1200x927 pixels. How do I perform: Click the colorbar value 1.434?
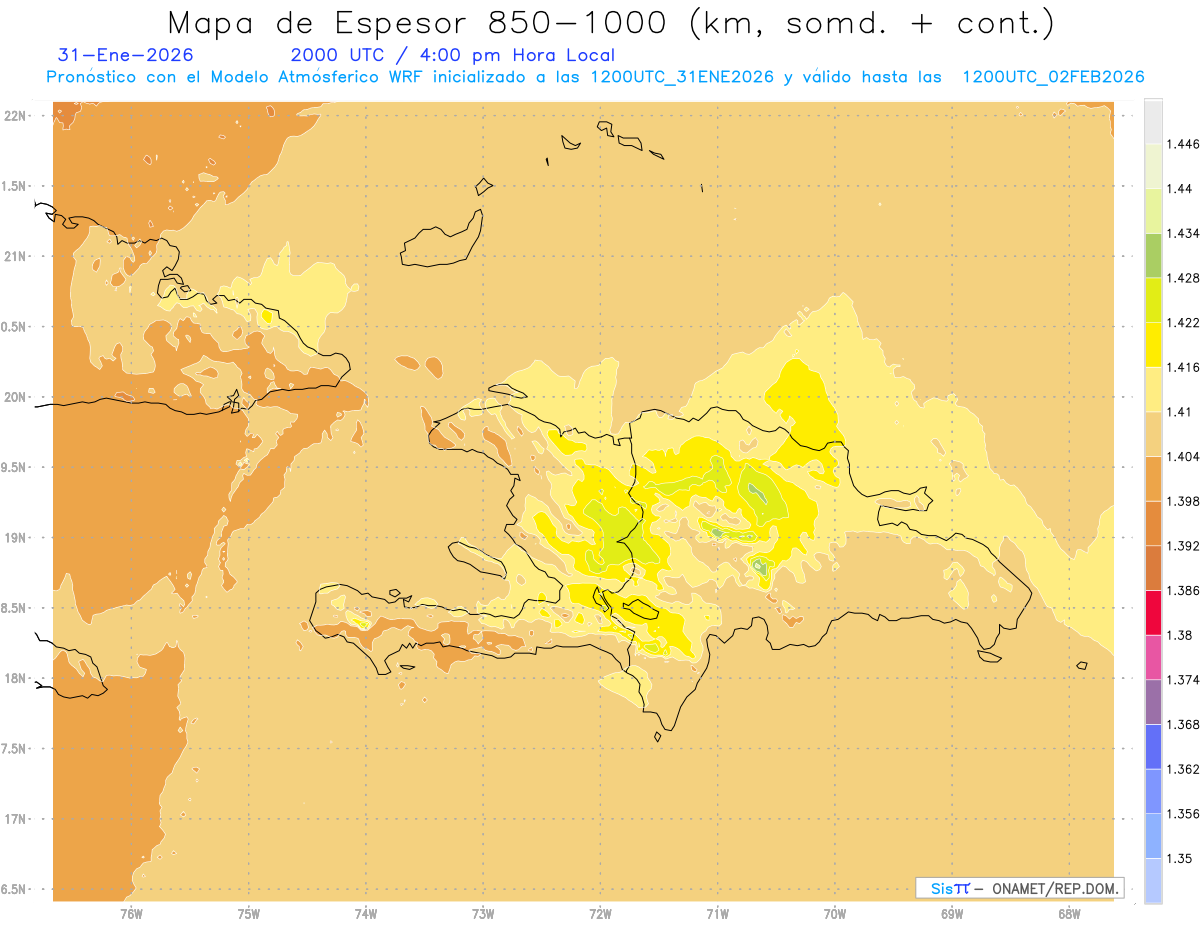[x=1183, y=233]
